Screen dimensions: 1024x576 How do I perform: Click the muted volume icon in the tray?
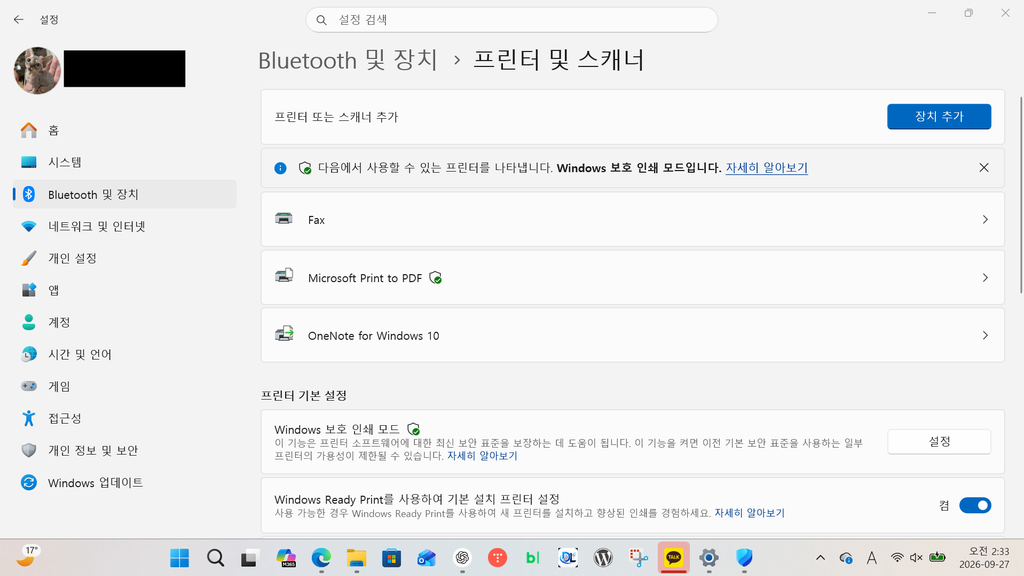pyautogui.click(x=916, y=558)
